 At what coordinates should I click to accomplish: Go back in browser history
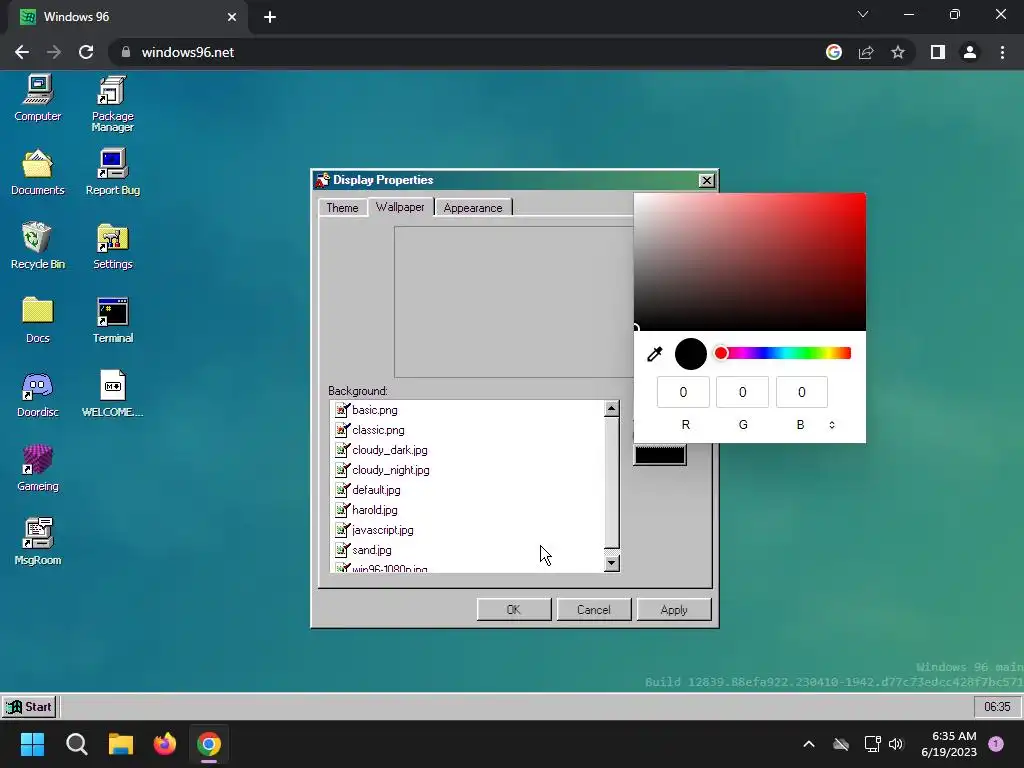click(22, 52)
